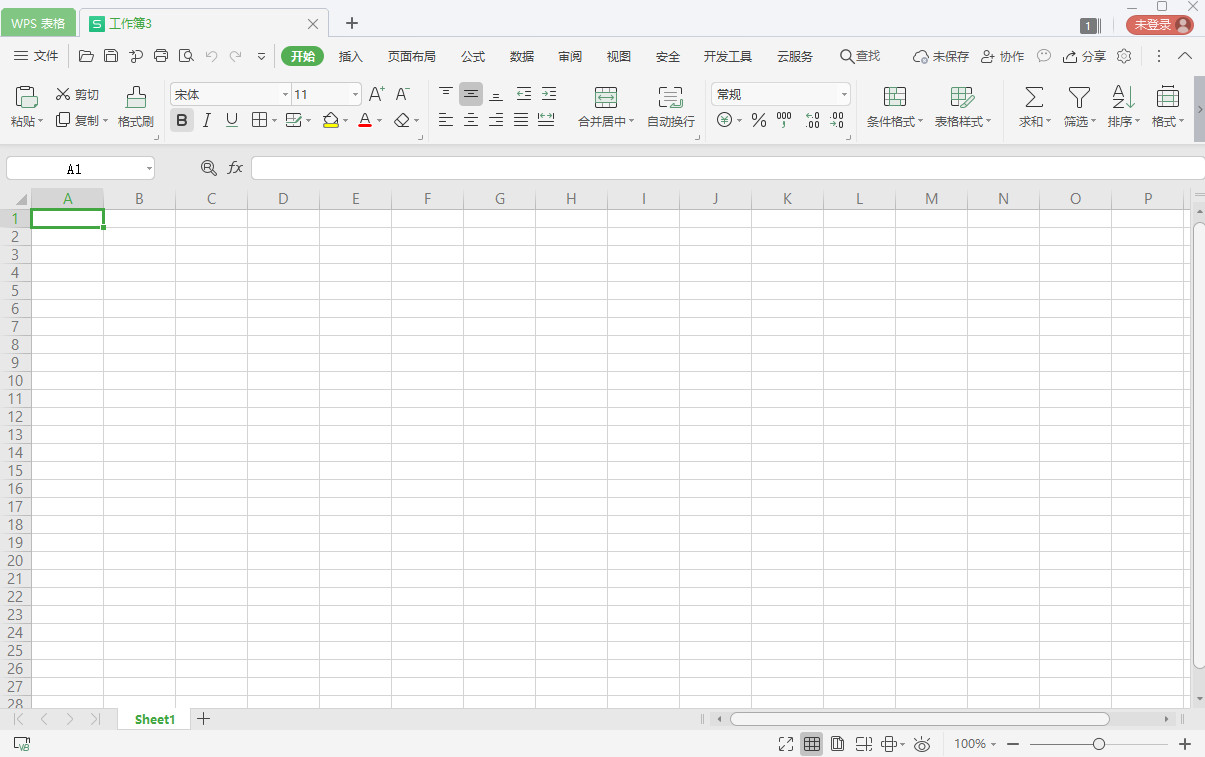Screen dimensions: 1205x757
Task: Click the Wrap Text (自动换行) icon
Action: click(x=670, y=97)
